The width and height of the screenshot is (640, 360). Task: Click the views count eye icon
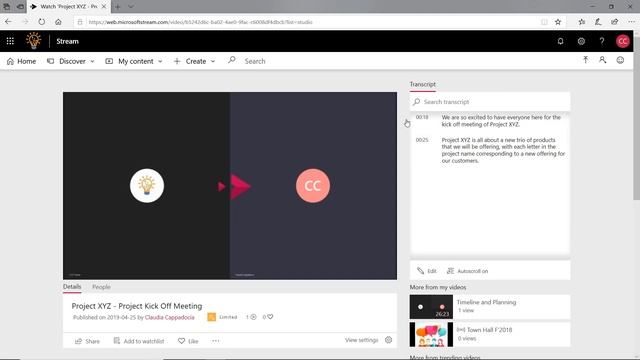coord(253,317)
